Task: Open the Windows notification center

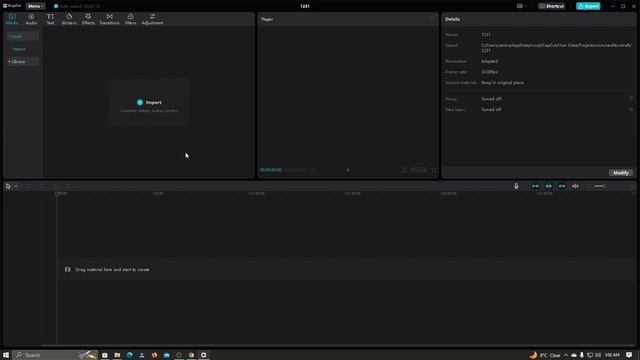Action: coord(629,355)
